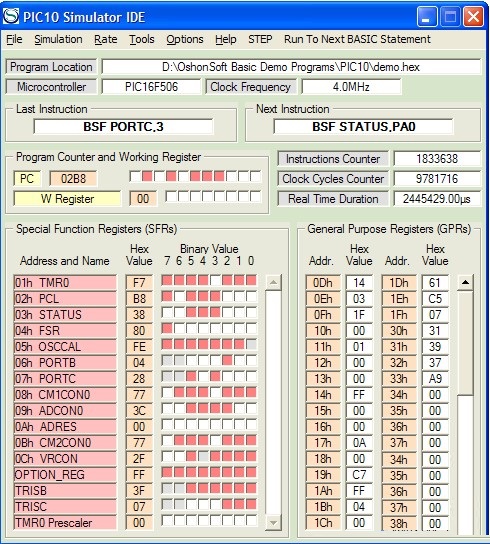The width and height of the screenshot is (490, 544).
Task: Click the GPR address 0Fh cell
Action: click(323, 315)
